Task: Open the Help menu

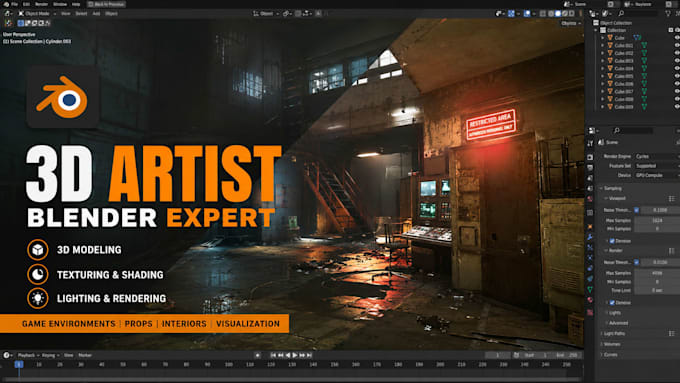Action: [76, 4]
